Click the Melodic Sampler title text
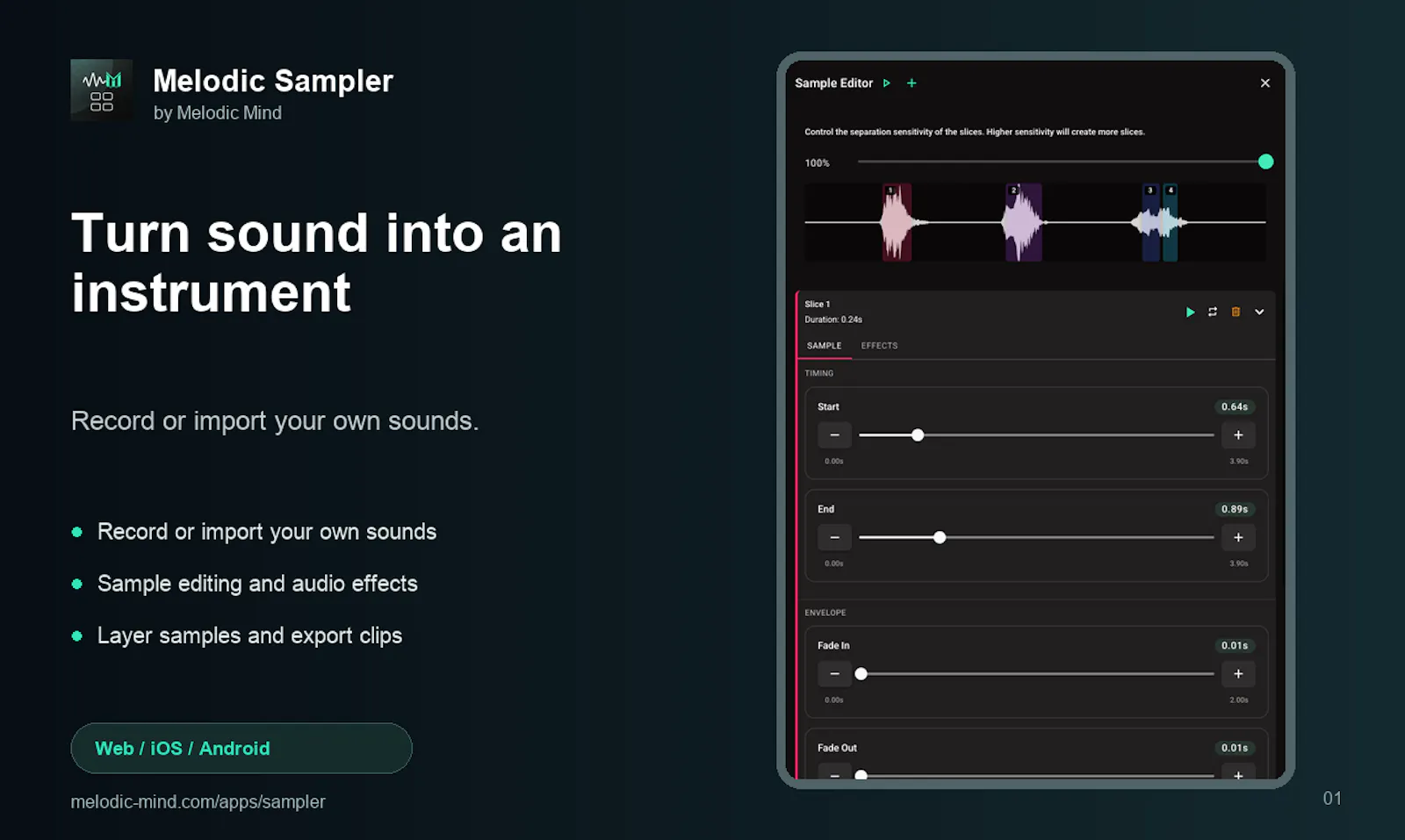 coord(273,81)
